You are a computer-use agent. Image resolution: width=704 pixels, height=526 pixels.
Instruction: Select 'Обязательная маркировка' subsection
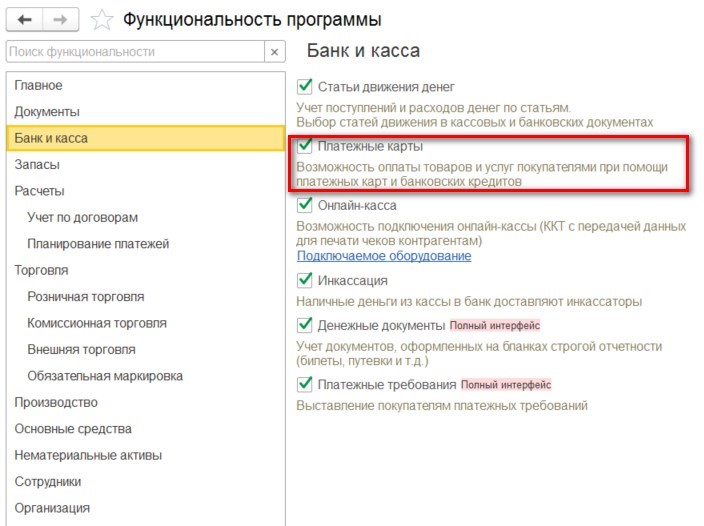(146, 376)
